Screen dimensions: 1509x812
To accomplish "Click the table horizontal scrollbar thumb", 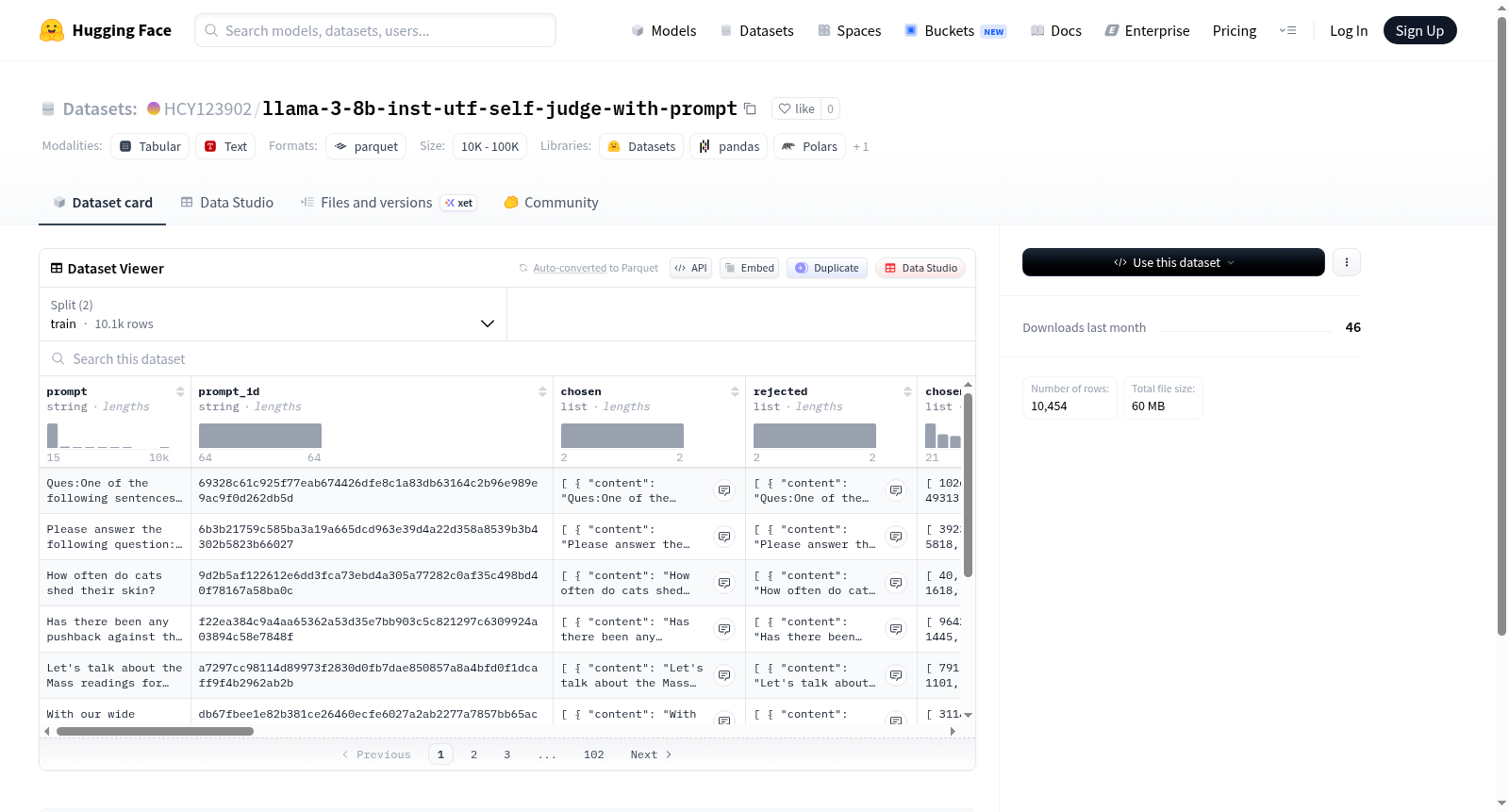I will coord(155,731).
